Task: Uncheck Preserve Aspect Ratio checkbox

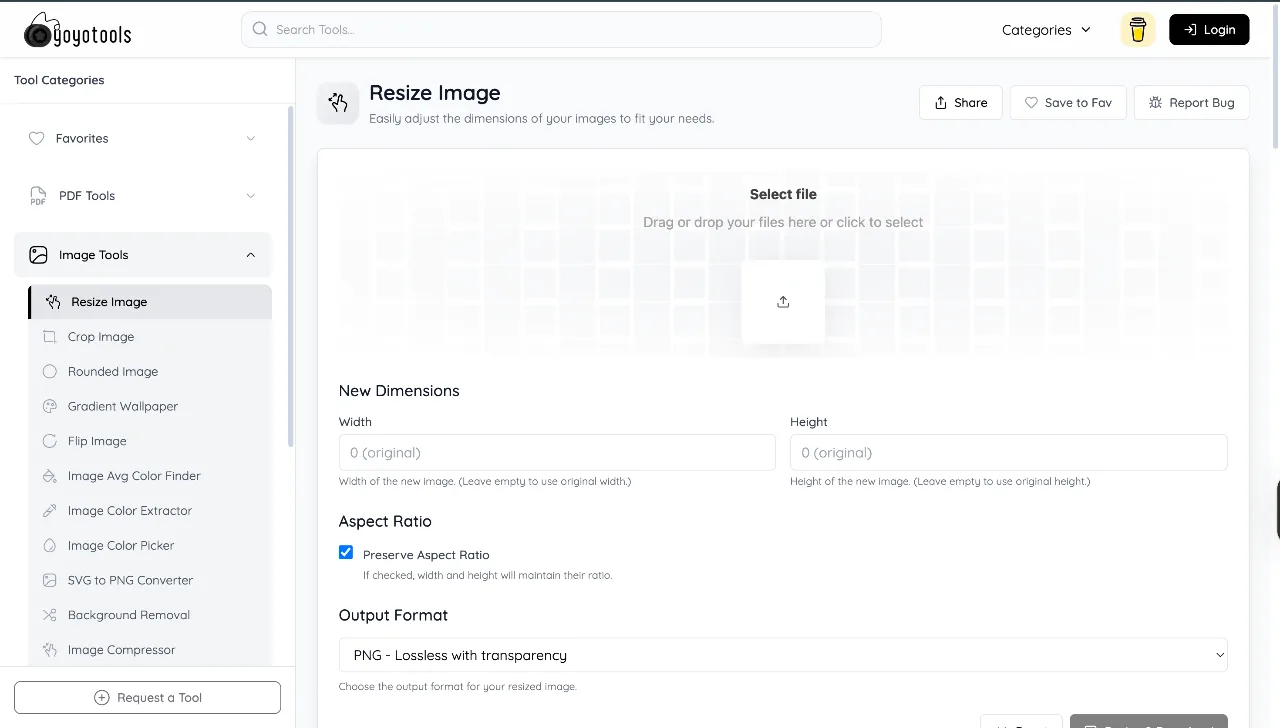Action: 346,552
